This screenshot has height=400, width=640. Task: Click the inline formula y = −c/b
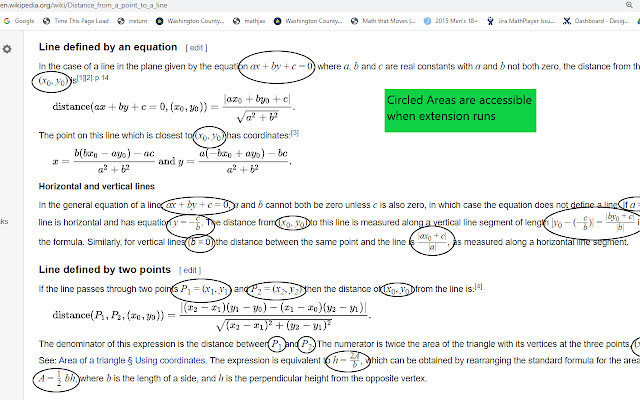186,223
